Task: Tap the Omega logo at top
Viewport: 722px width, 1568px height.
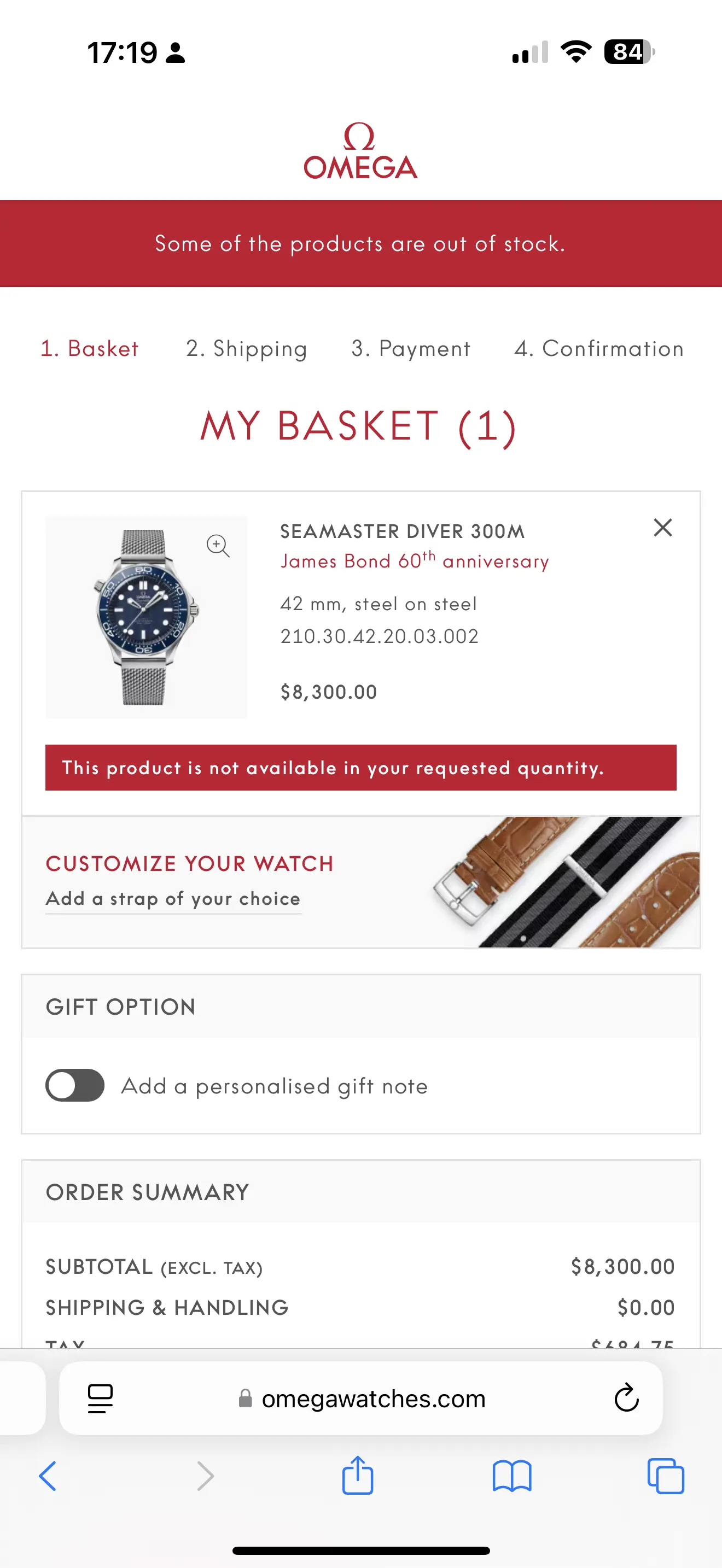Action: pos(360,152)
